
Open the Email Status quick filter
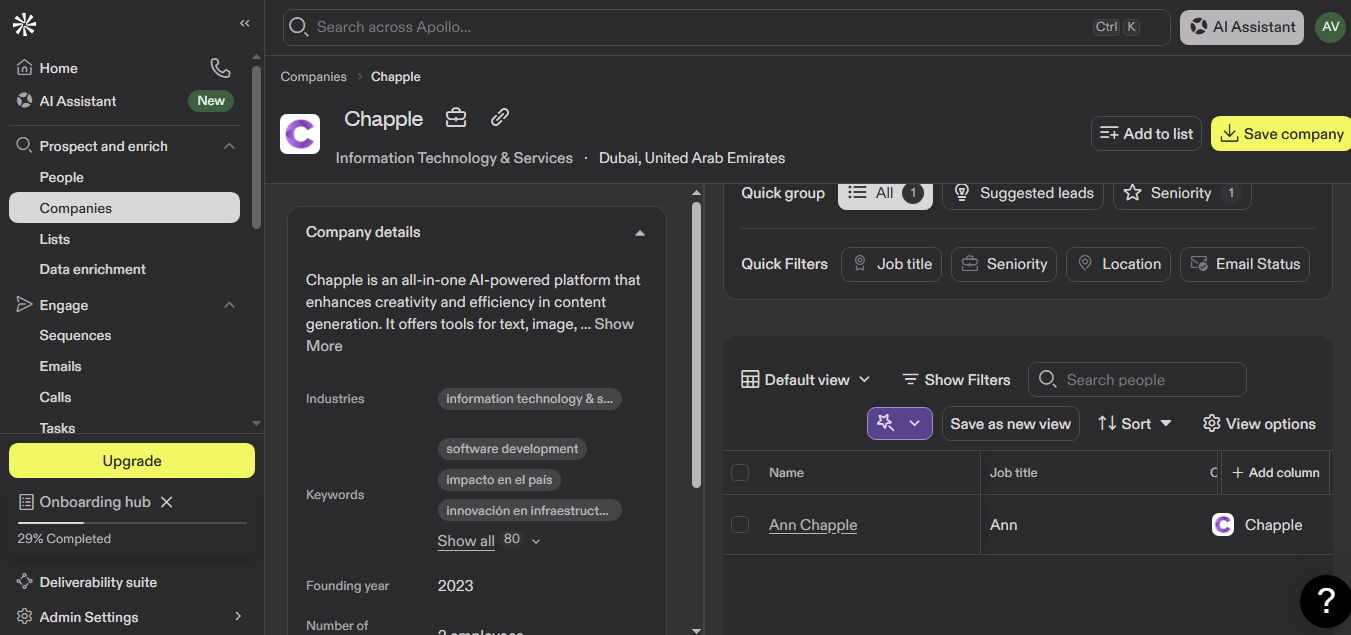[x=1245, y=264]
